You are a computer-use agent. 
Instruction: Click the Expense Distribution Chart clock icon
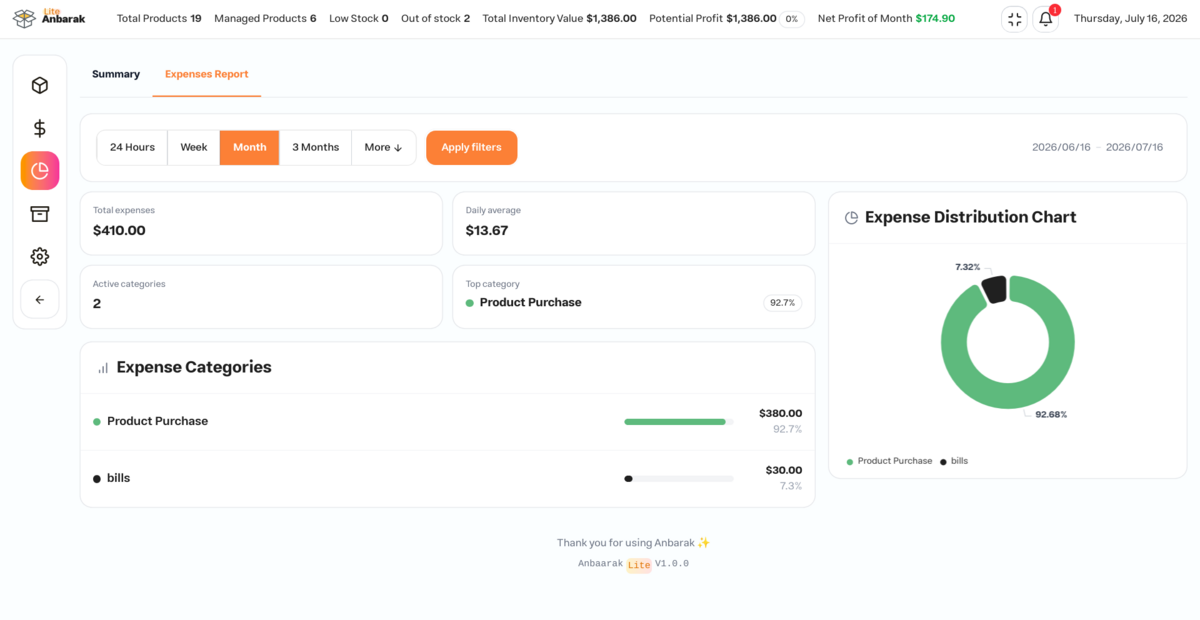pos(852,218)
